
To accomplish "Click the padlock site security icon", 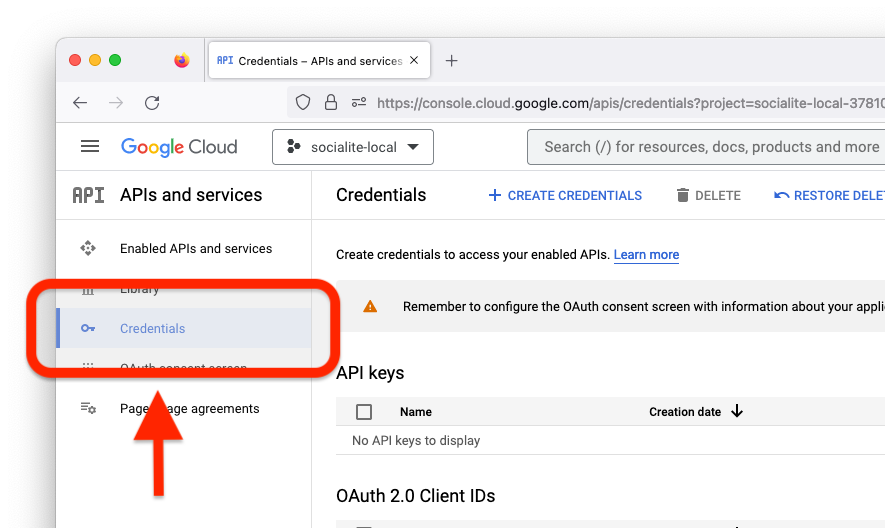I will pos(331,102).
